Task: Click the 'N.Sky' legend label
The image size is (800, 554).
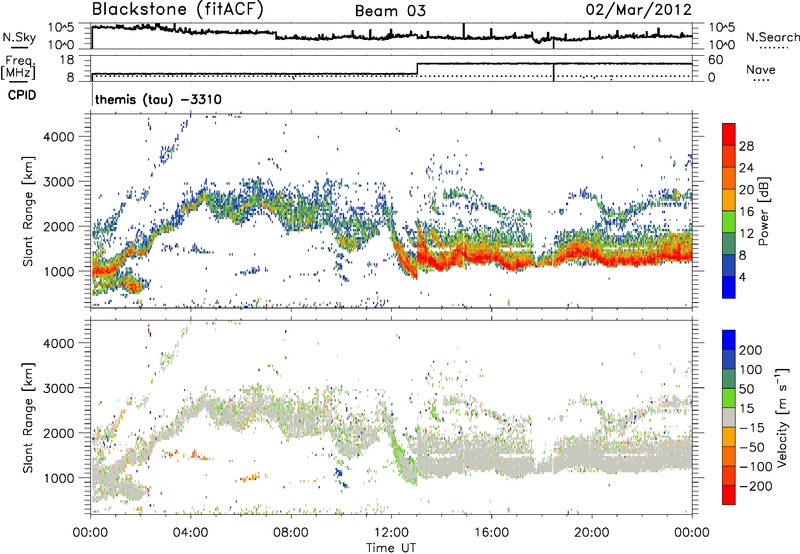Action: [x=19, y=37]
